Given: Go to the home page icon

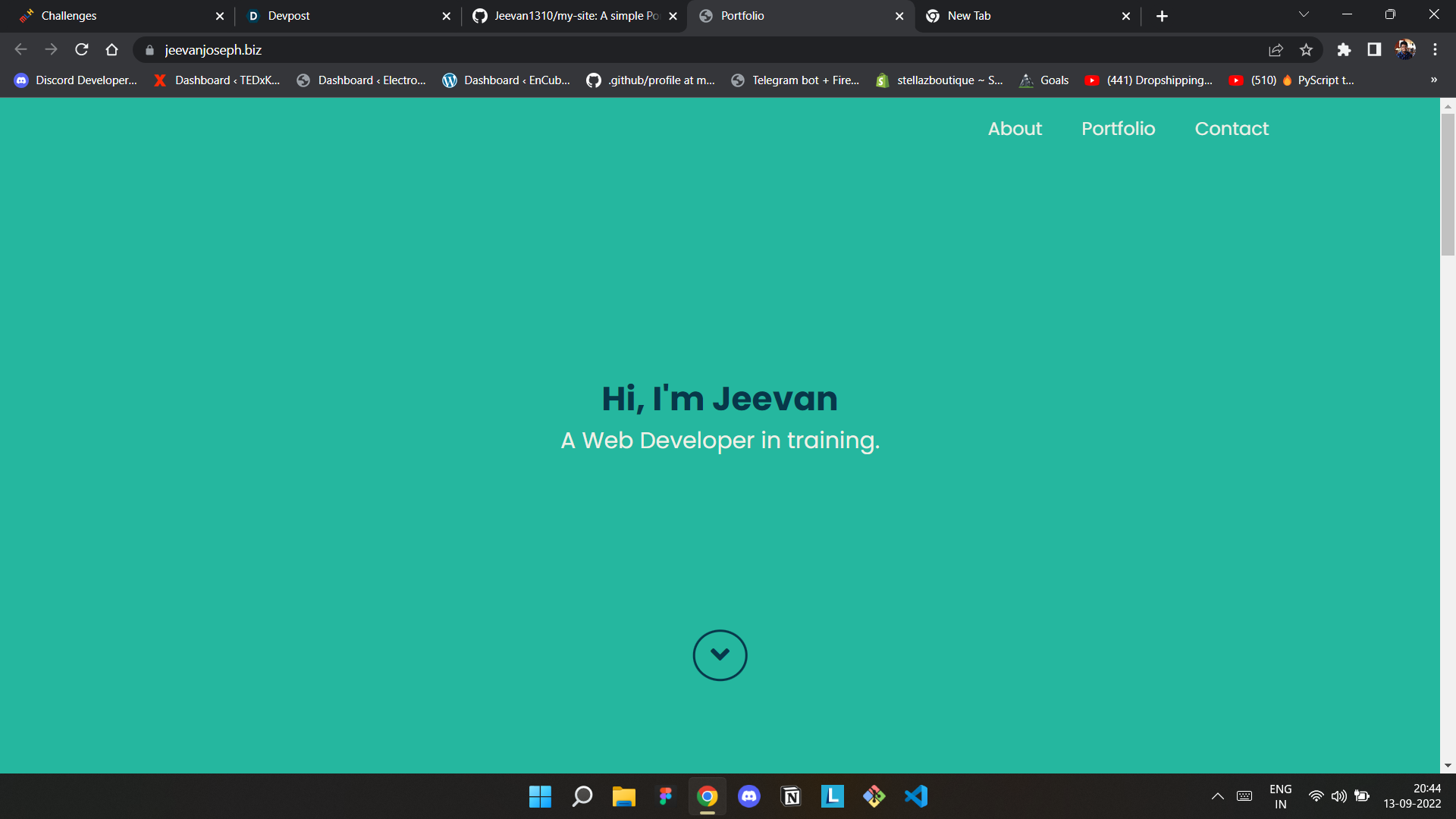Looking at the screenshot, I should coord(112,50).
